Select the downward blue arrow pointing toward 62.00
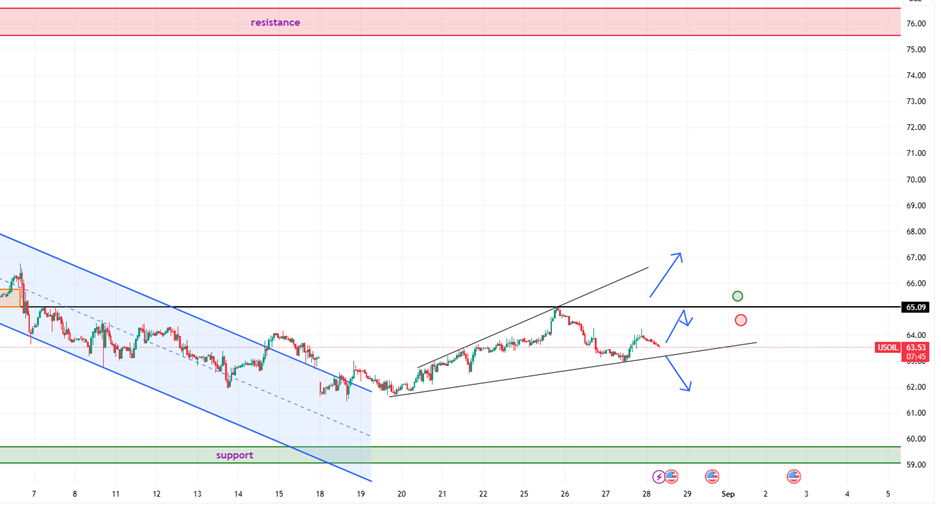This screenshot has height=509, width=941. (x=678, y=373)
